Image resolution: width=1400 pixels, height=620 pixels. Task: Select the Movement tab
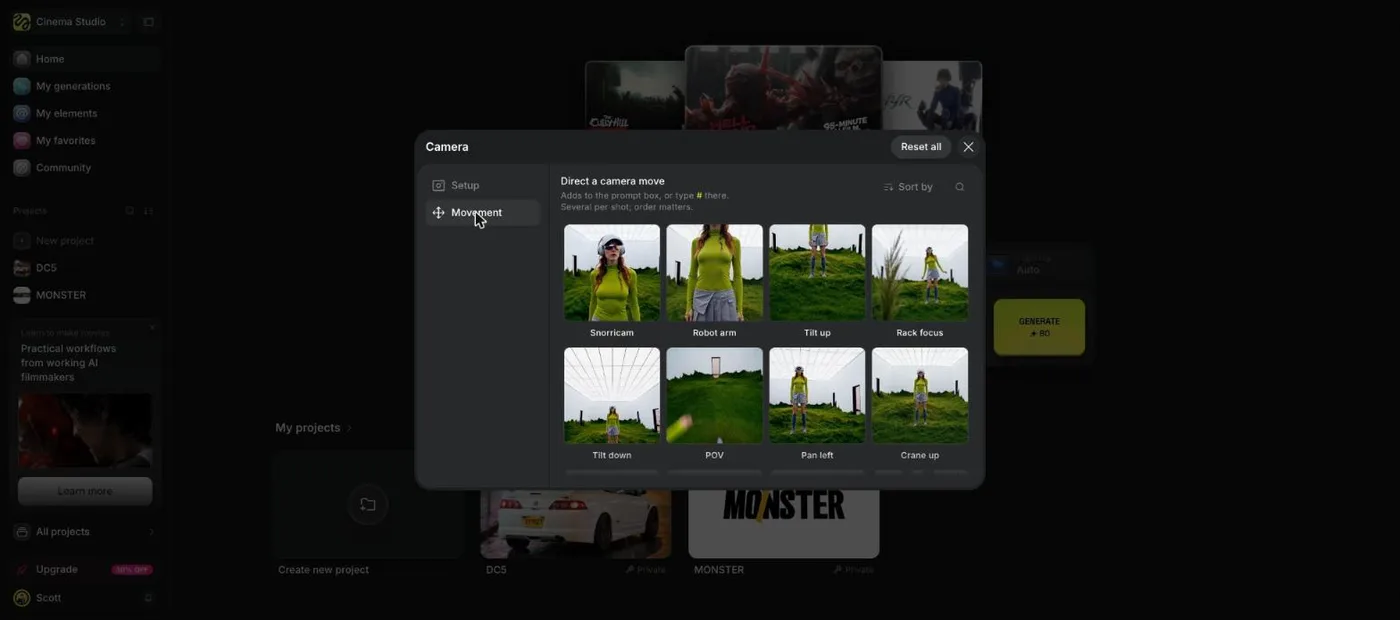point(483,212)
